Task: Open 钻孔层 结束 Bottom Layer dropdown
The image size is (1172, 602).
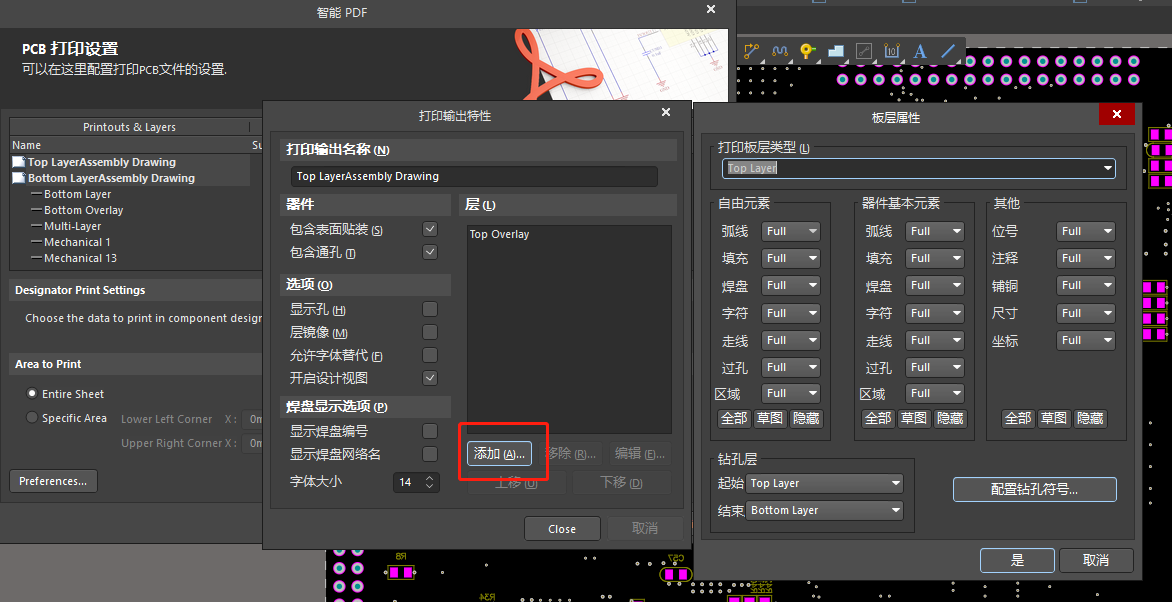Action: click(825, 510)
